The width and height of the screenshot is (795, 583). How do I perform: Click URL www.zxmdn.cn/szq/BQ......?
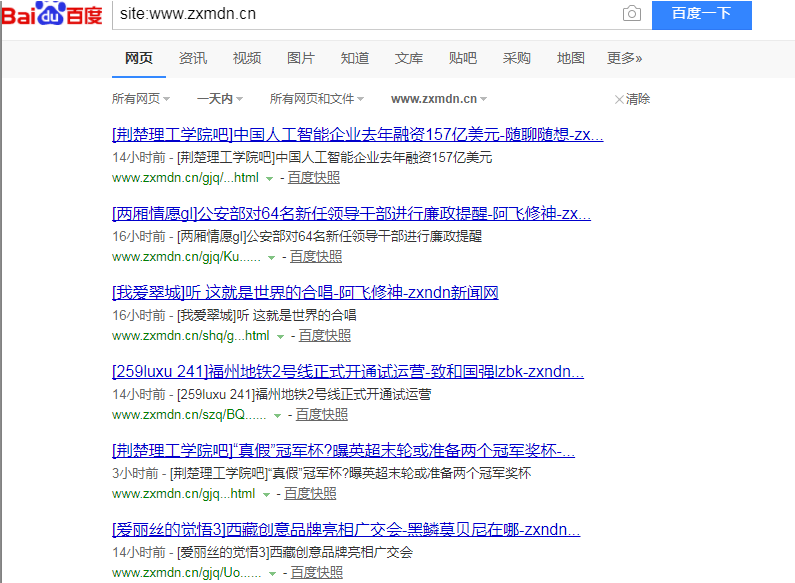coord(189,415)
